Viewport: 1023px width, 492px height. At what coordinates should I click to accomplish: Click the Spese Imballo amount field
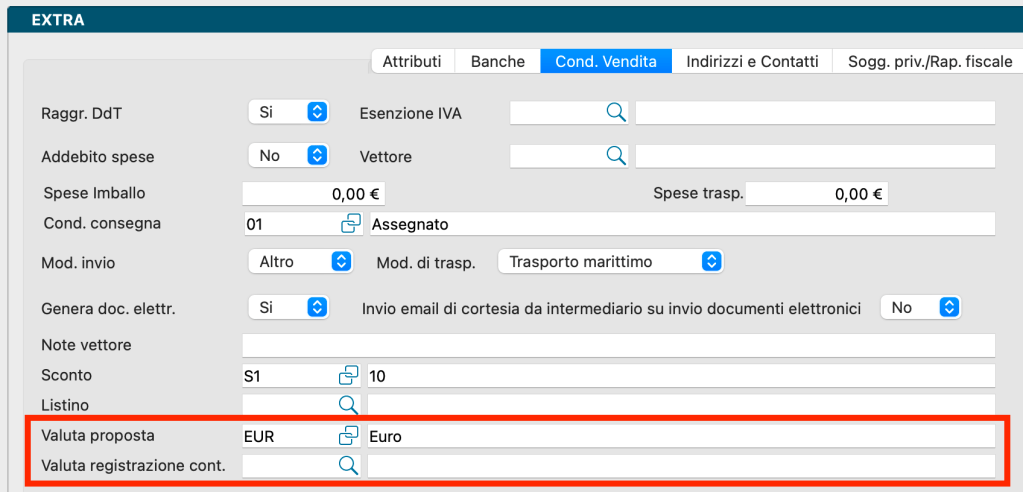coord(313,194)
